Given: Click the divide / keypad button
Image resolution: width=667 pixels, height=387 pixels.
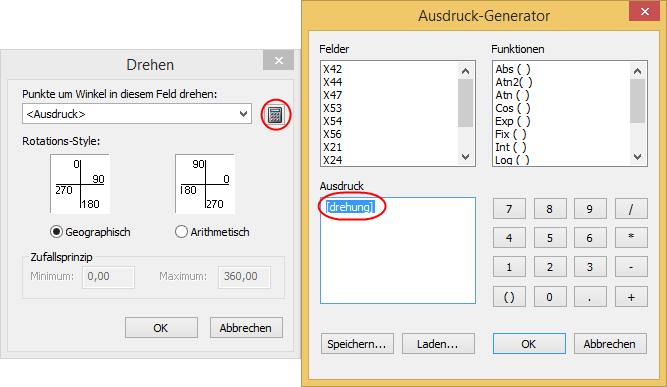Looking at the screenshot, I should [x=631, y=208].
